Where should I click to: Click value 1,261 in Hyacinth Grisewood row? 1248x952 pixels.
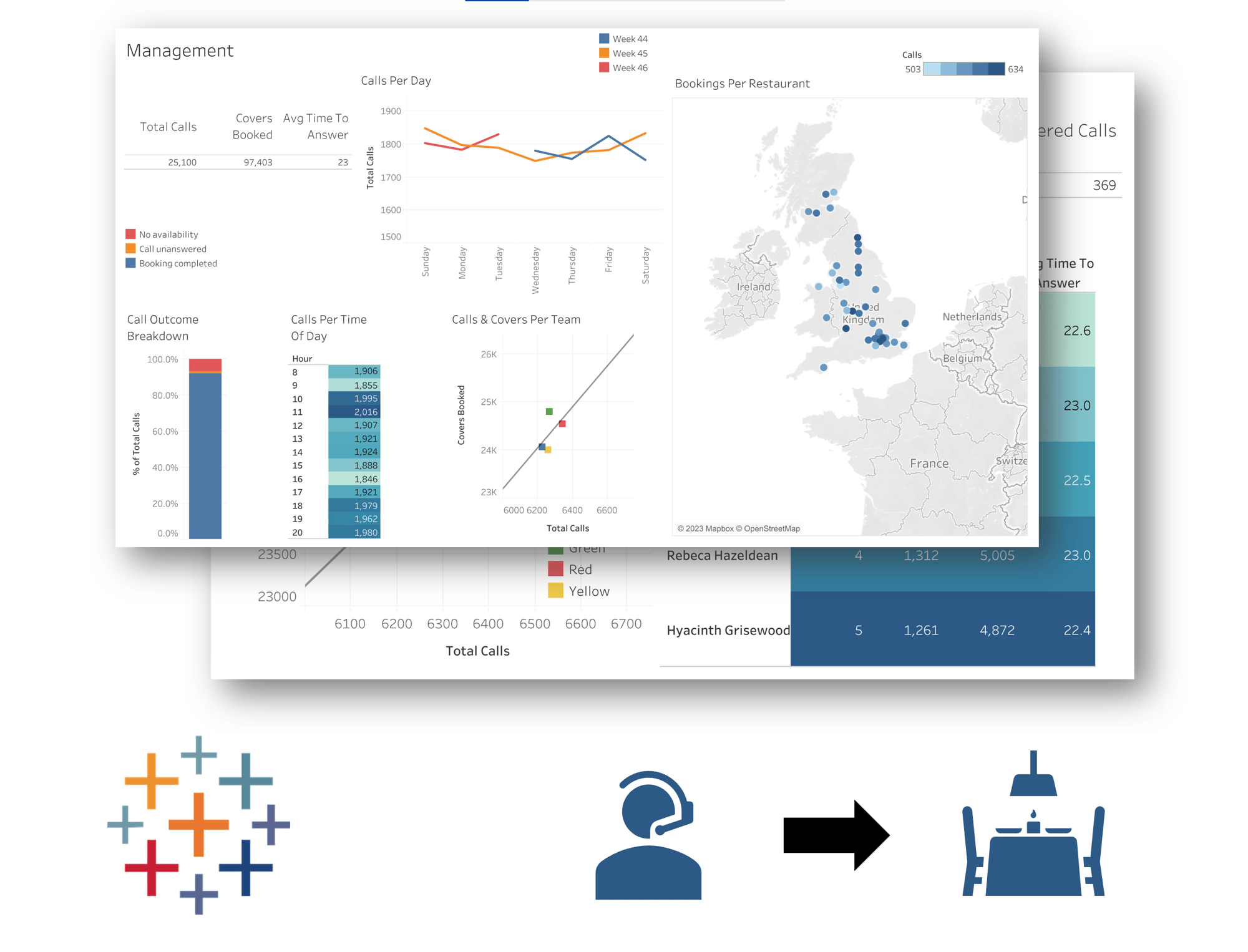tap(920, 630)
